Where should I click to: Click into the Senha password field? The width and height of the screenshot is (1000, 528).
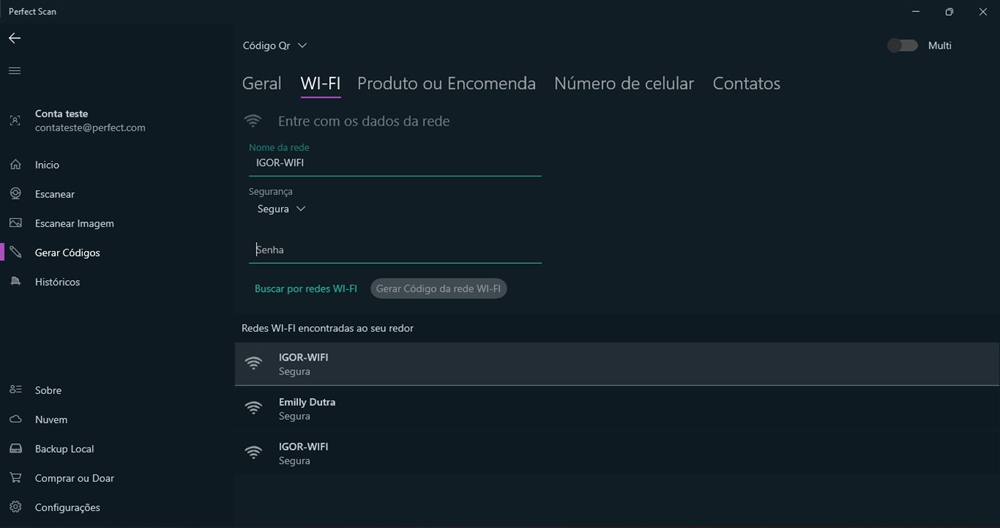click(x=395, y=250)
